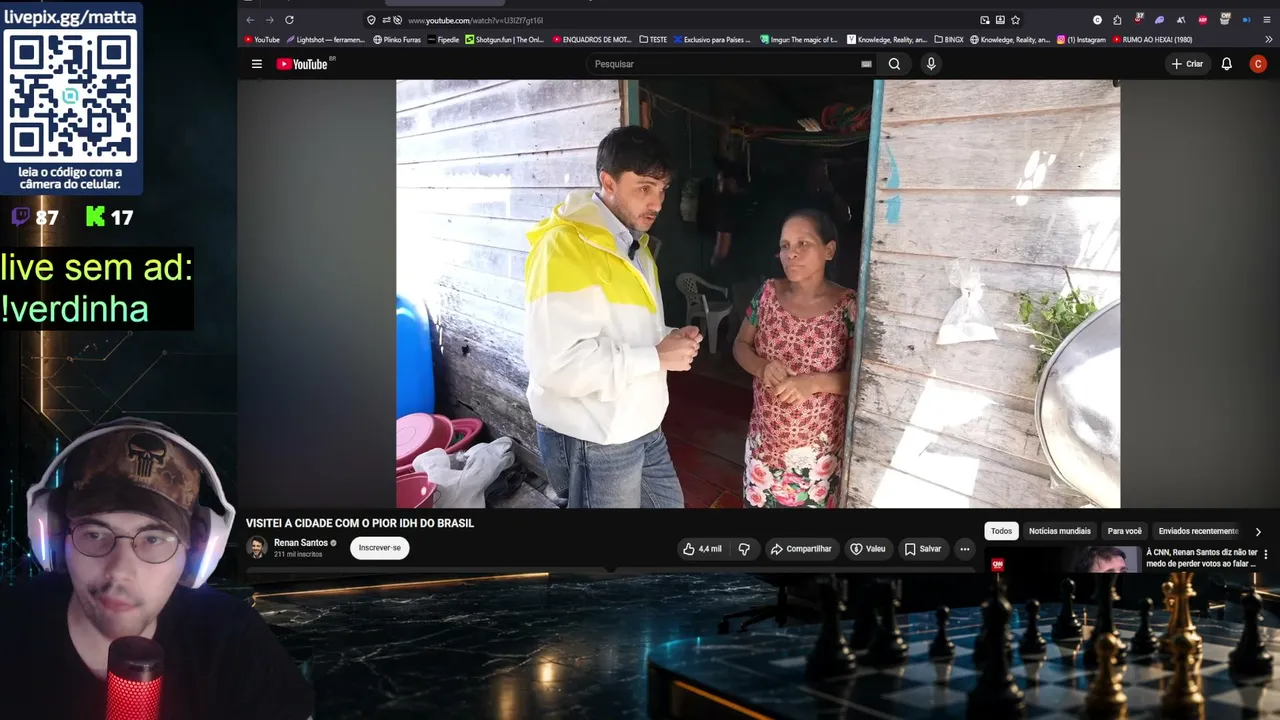The width and height of the screenshot is (1280, 720).
Task: Like the video with 4,4 mil likes
Action: 702,549
